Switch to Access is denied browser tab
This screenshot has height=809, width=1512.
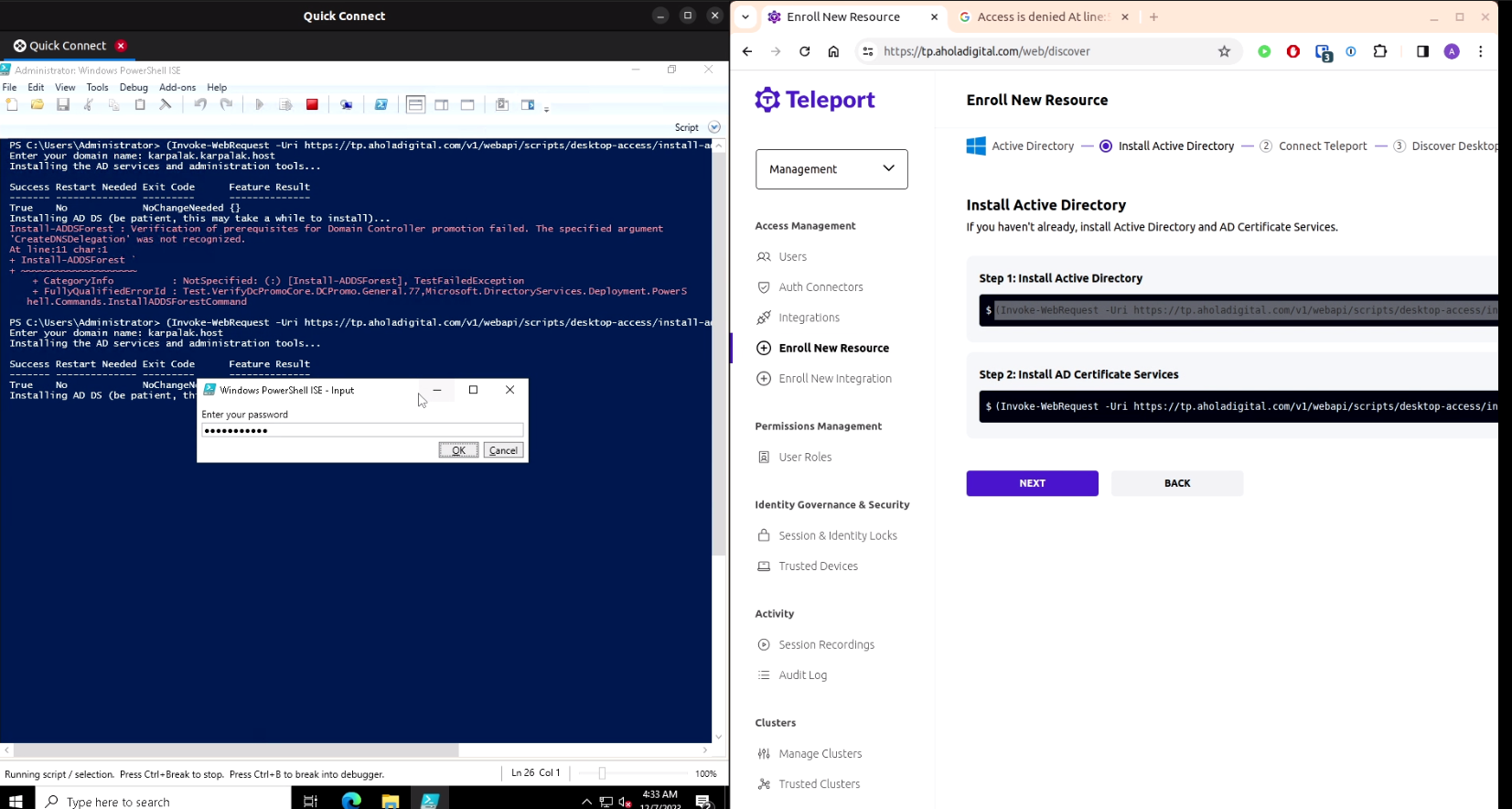[x=1042, y=16]
